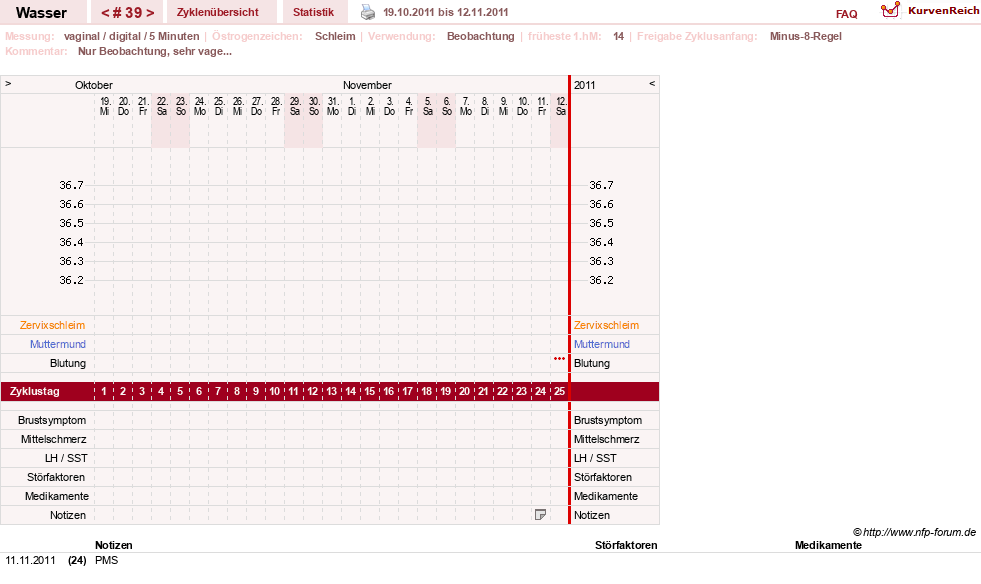981x584 pixels.
Task: Go to previous cycle with the '<' arrow
Action: [x=105, y=13]
